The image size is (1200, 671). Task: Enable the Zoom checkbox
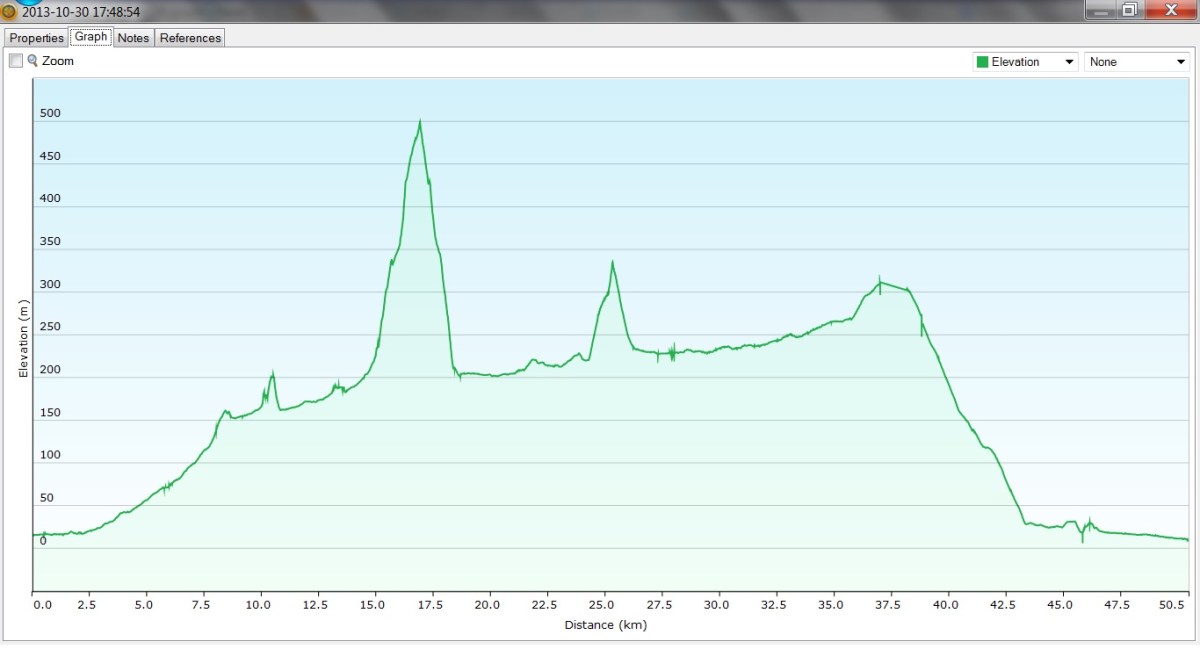point(16,61)
